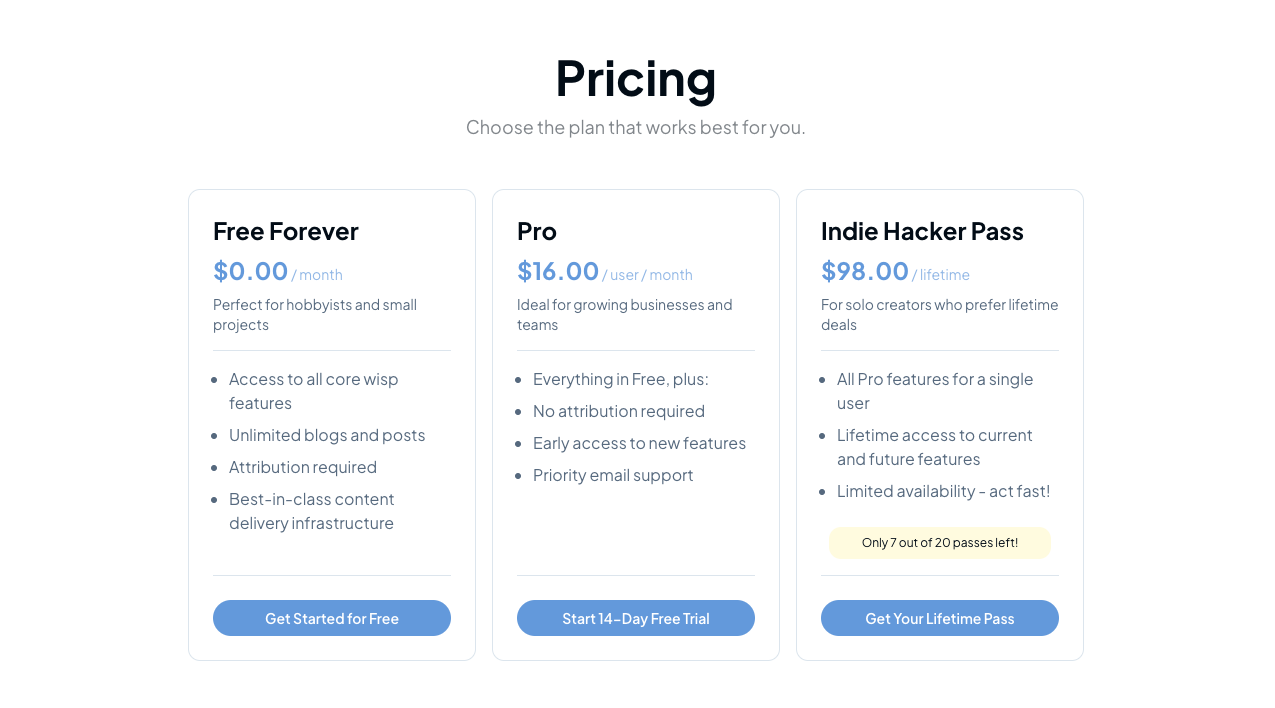This screenshot has height=708, width=1275.
Task: Click the Pricing page heading
Action: coord(635,78)
